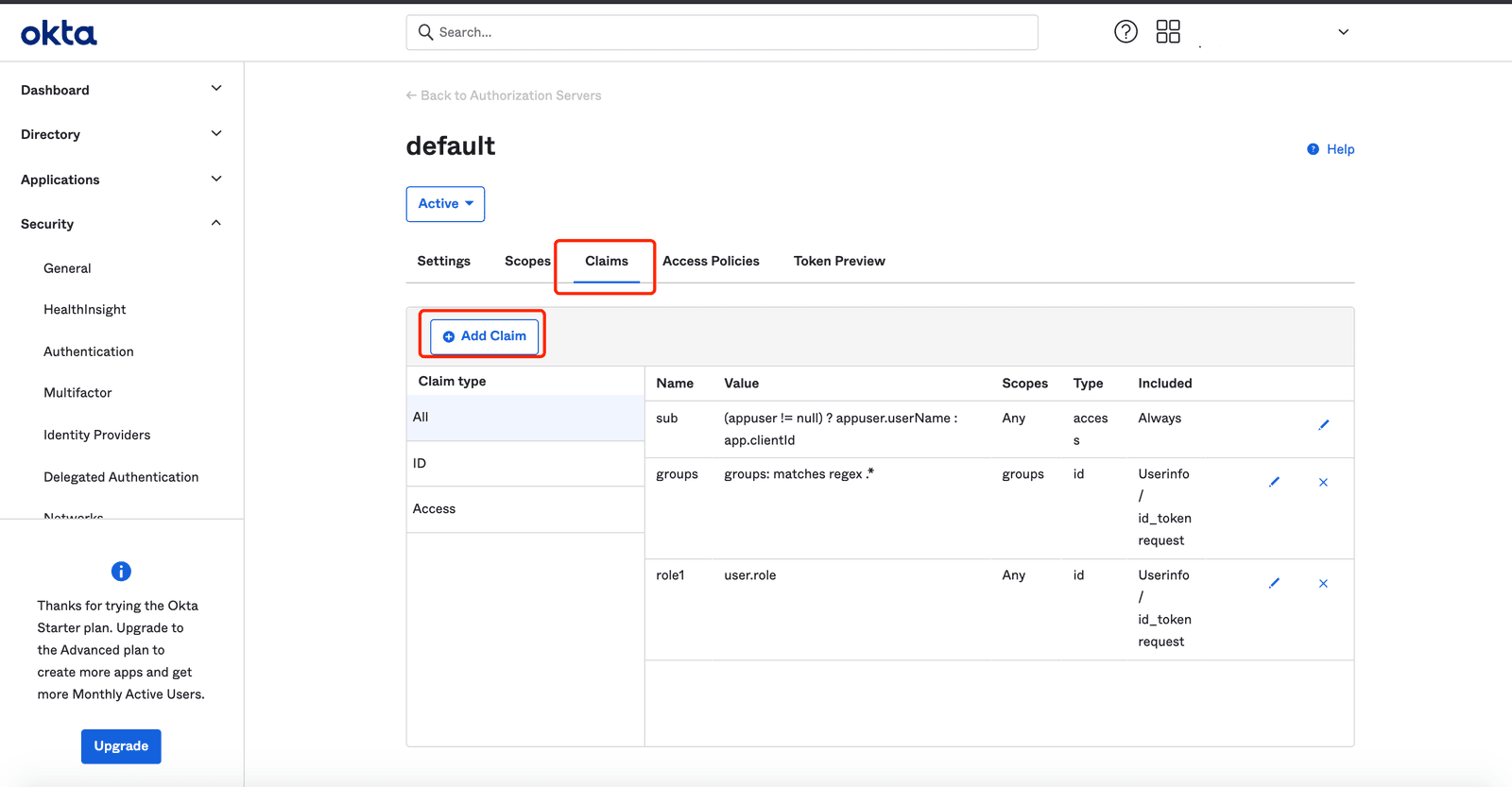Image resolution: width=1512 pixels, height=787 pixels.
Task: Open the user account dropdown chevron
Action: point(1343,32)
